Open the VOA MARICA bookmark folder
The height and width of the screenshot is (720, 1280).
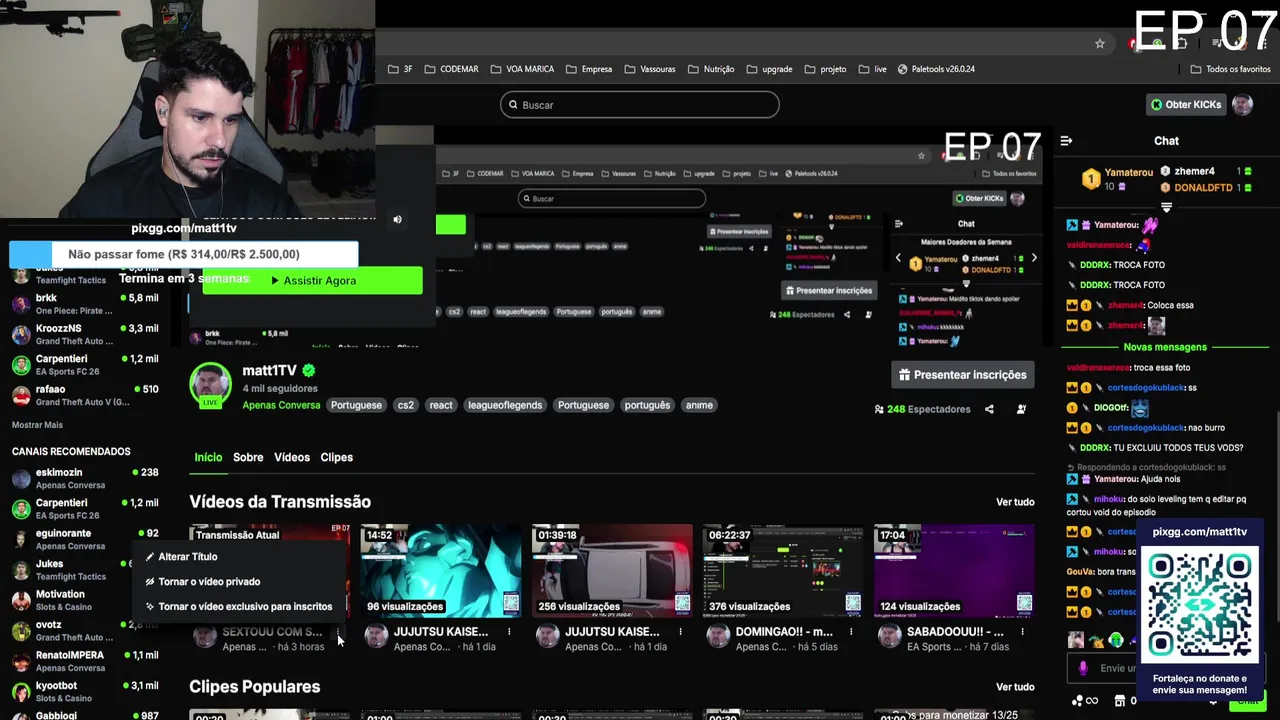click(522, 69)
